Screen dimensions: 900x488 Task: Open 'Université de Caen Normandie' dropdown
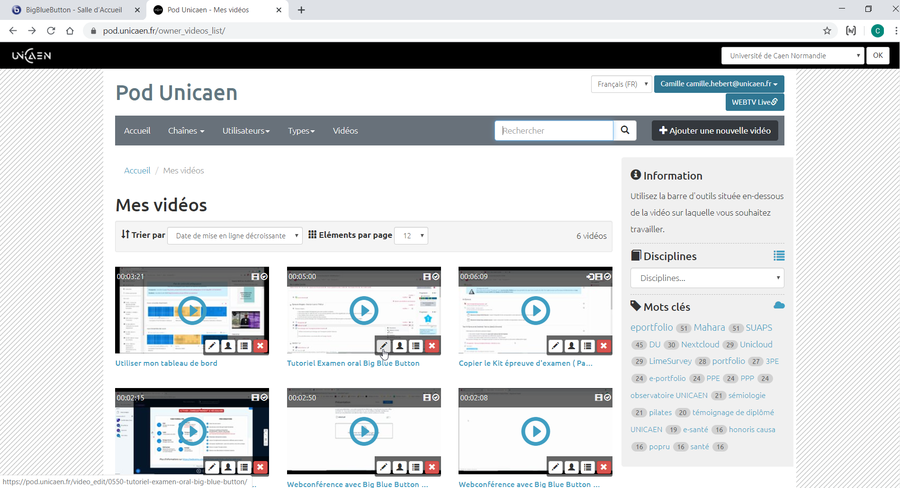click(x=792, y=56)
